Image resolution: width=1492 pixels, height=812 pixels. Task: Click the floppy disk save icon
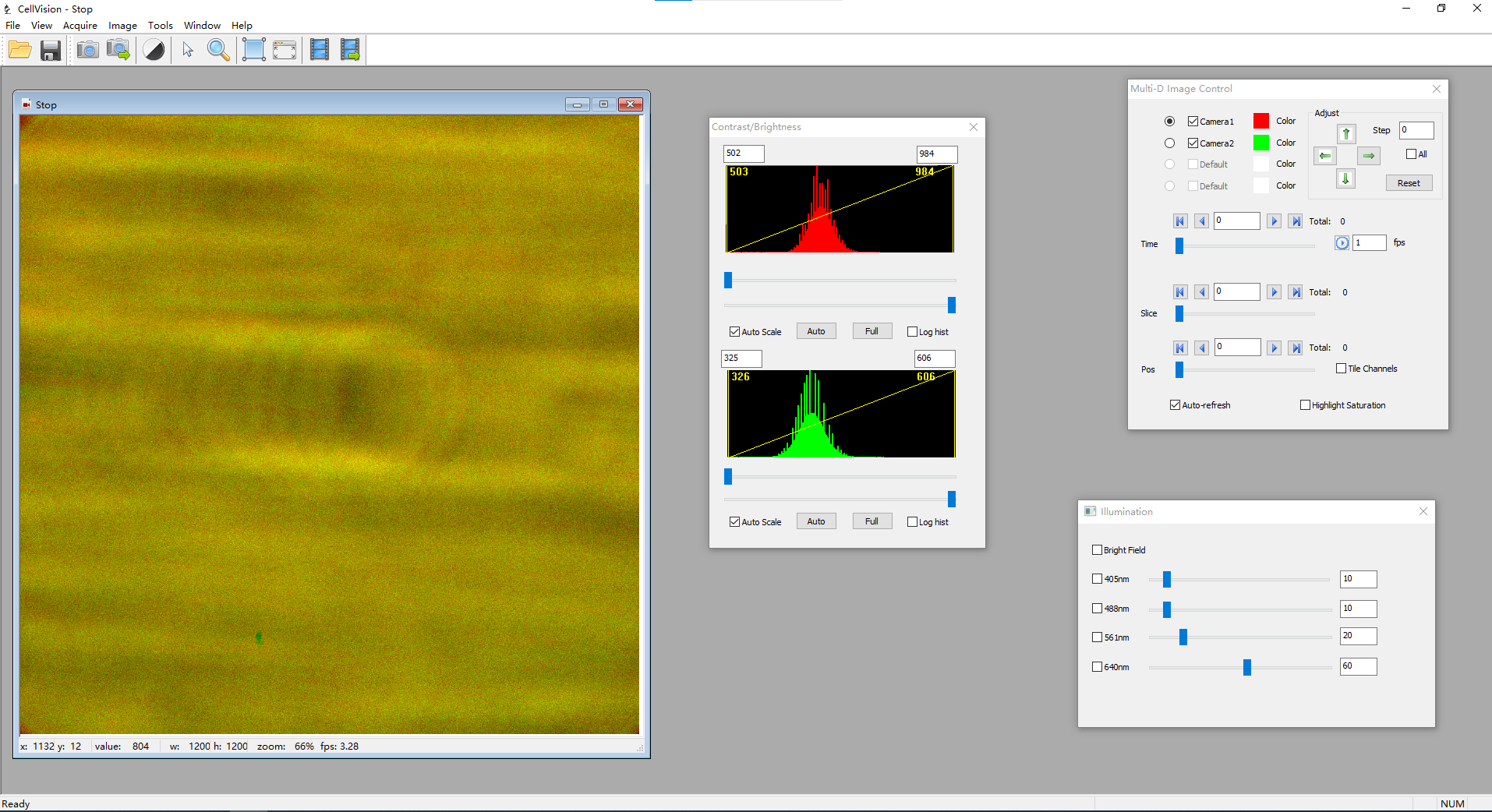click(x=51, y=51)
